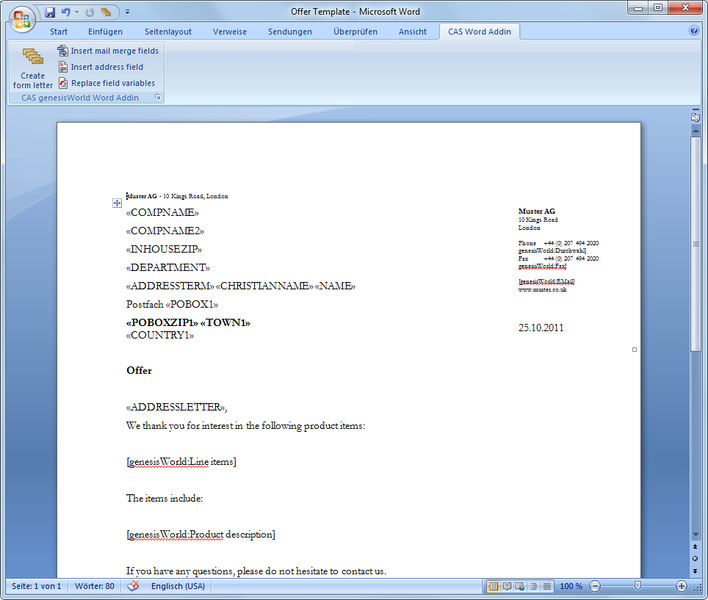Click the word count 'Wörter: 80'
708x600 pixels.
click(94, 586)
